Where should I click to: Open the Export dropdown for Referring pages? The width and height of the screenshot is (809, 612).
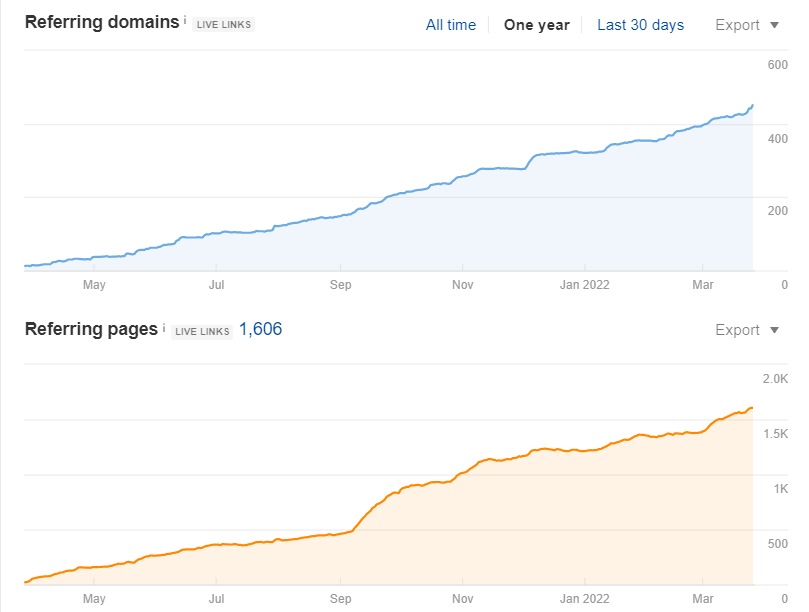[746, 330]
